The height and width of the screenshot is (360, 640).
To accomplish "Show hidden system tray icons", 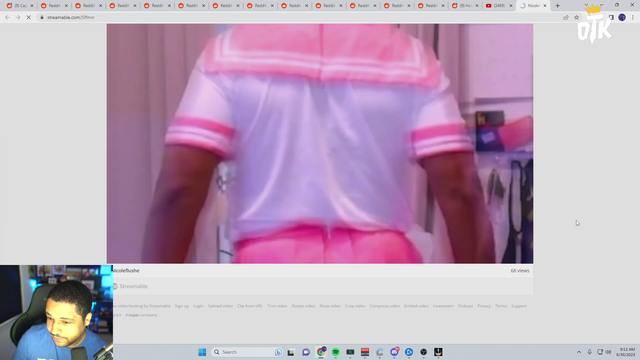I will [579, 352].
